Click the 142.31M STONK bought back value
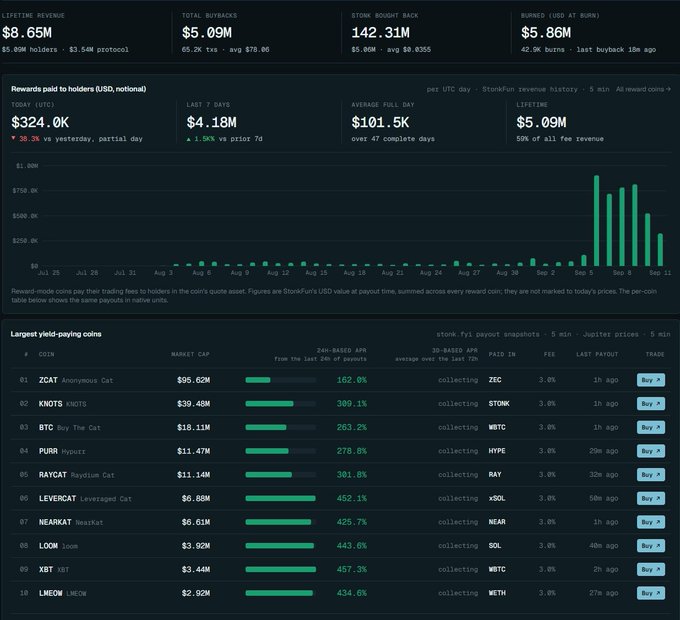This screenshot has height=620, width=680. pos(380,33)
